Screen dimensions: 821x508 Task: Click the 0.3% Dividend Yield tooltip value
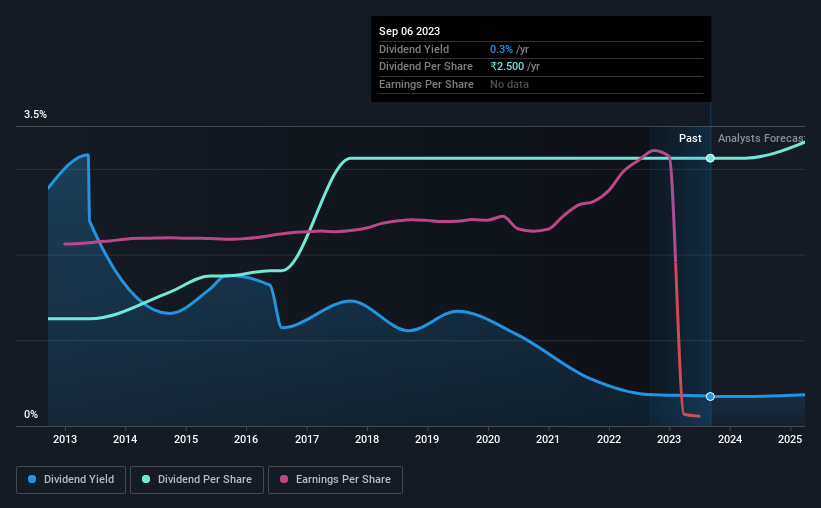(501, 49)
